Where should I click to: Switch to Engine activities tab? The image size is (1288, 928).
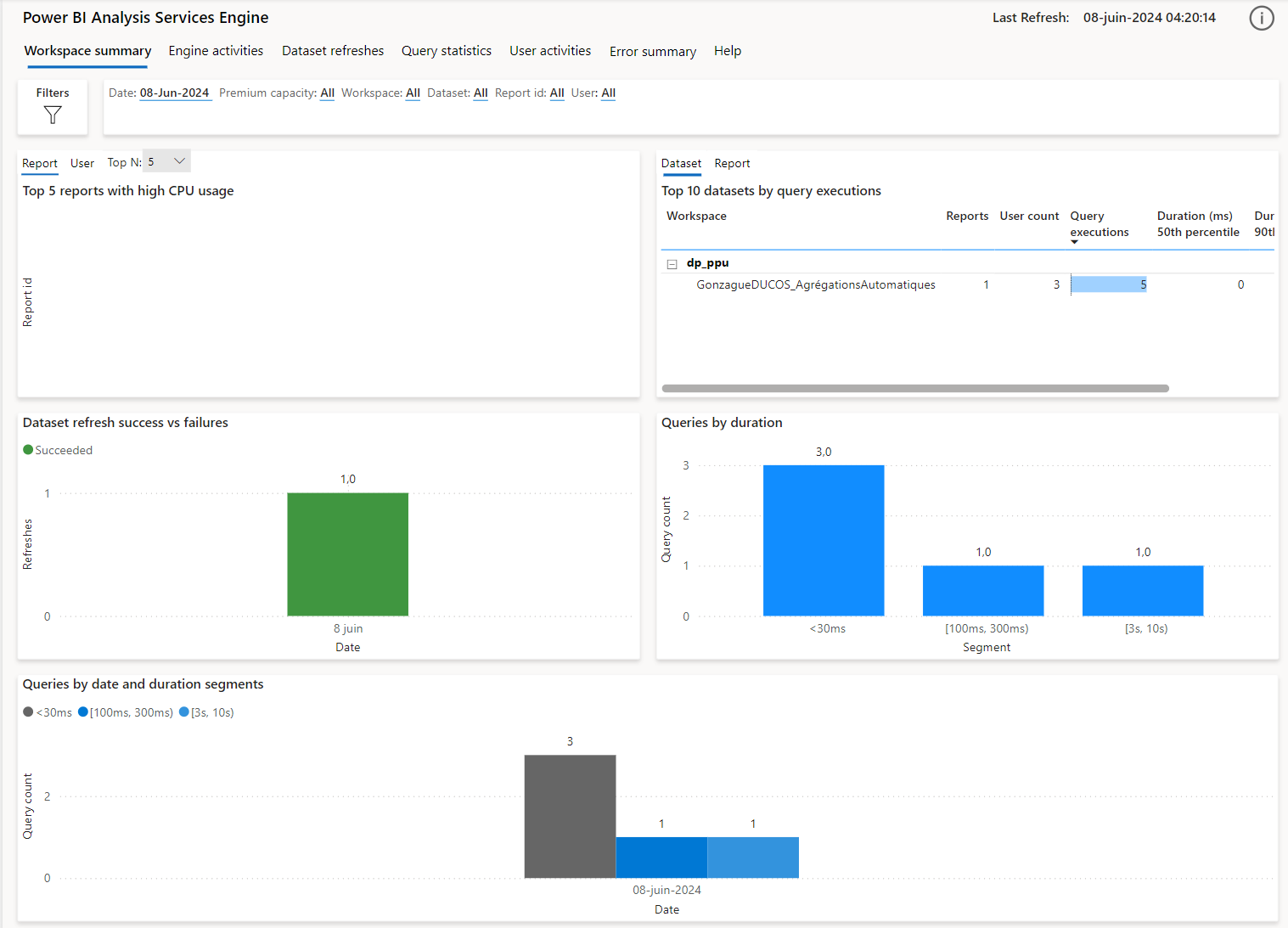pyautogui.click(x=216, y=51)
